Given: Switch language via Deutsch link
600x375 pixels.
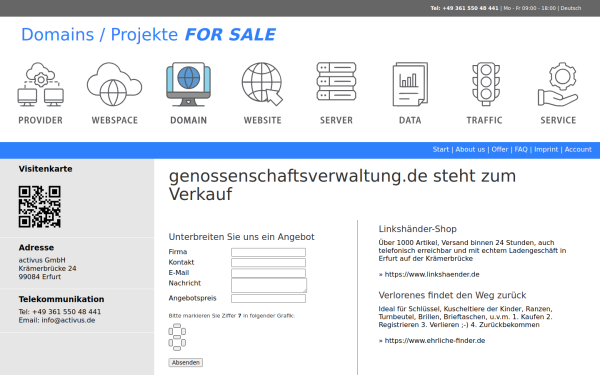Looking at the screenshot, I should tap(571, 8).
